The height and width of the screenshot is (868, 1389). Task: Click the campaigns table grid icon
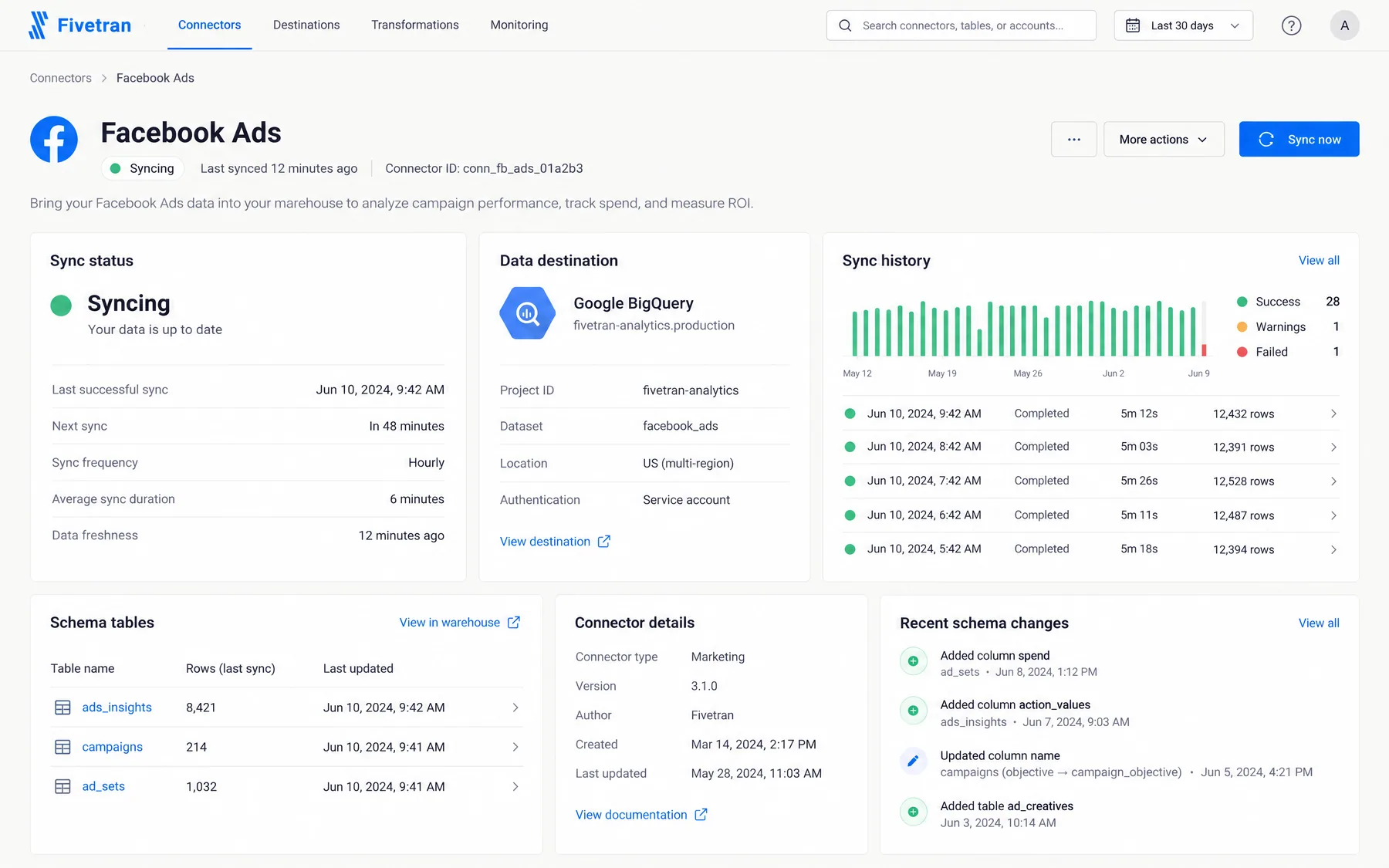(63, 747)
